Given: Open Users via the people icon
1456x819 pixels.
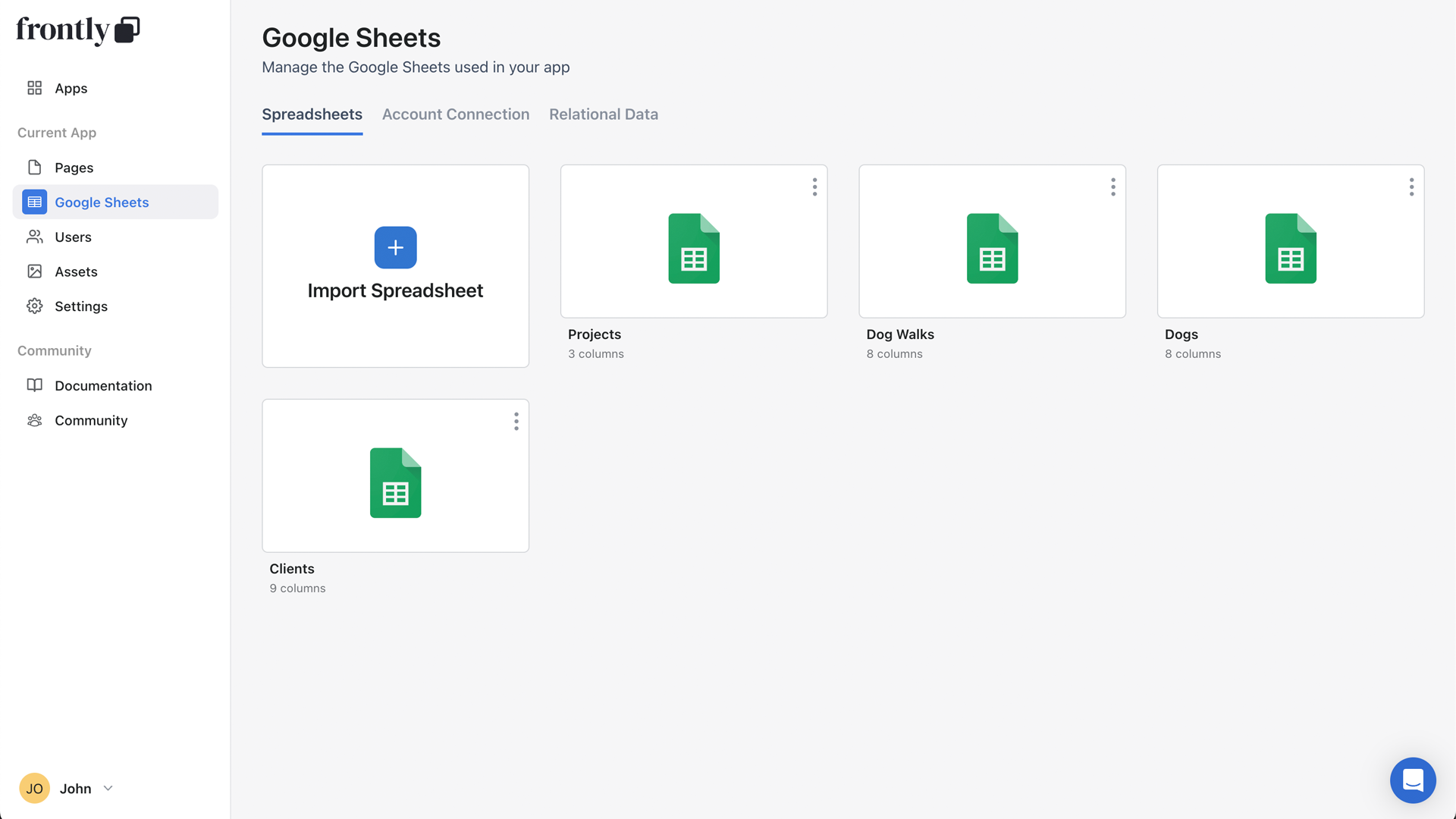Looking at the screenshot, I should point(34,237).
